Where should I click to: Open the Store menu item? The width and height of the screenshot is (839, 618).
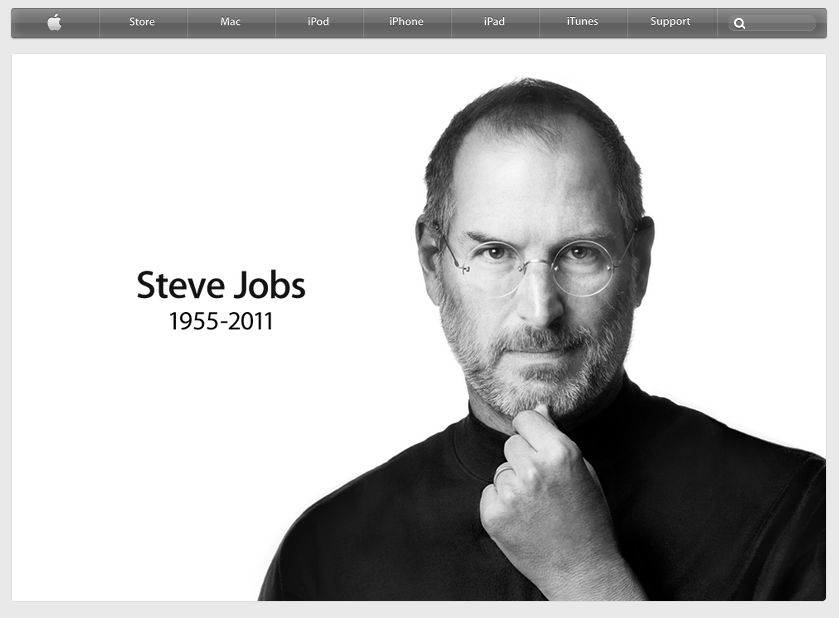click(x=142, y=22)
